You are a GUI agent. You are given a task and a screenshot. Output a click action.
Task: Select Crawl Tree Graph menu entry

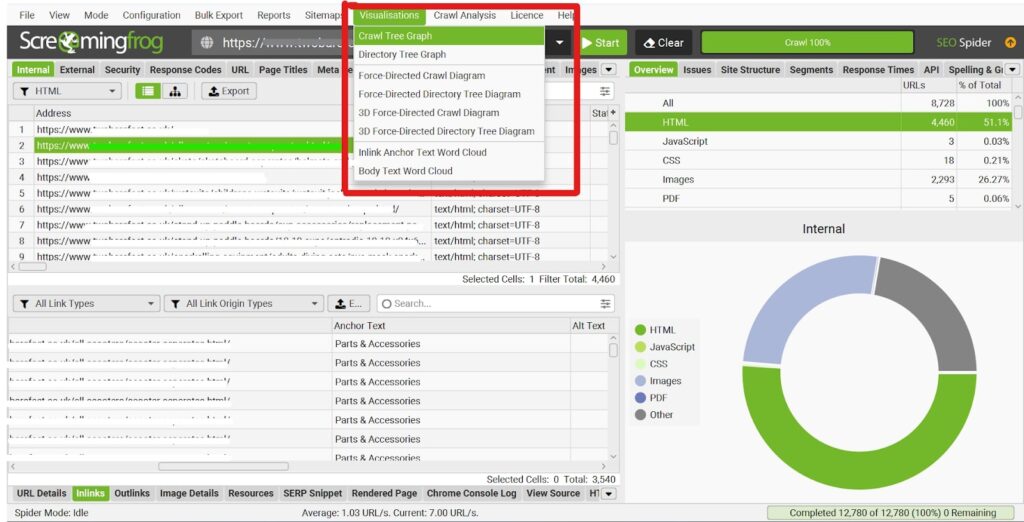[x=449, y=36]
